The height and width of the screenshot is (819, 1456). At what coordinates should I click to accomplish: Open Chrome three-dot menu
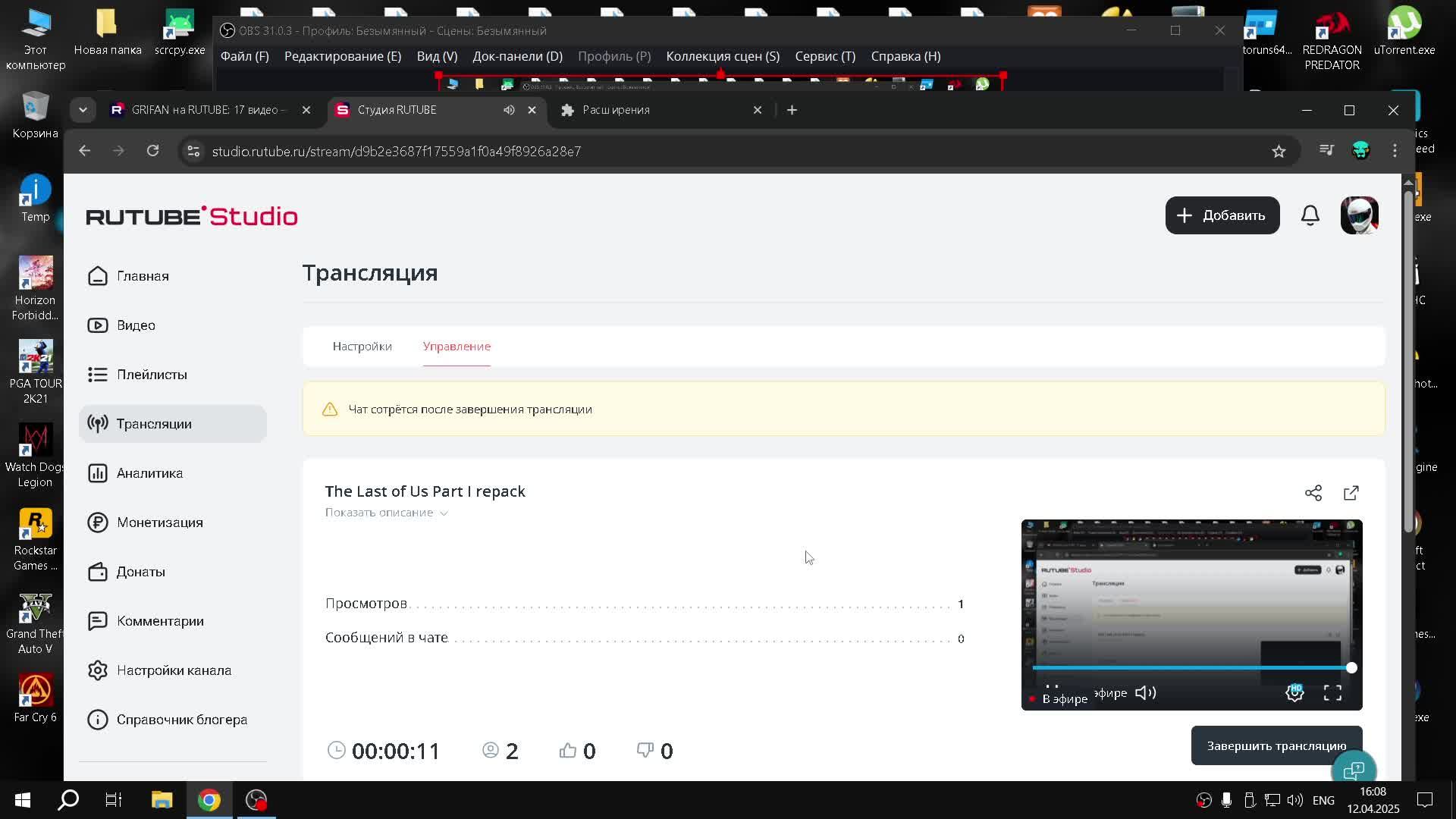point(1395,151)
